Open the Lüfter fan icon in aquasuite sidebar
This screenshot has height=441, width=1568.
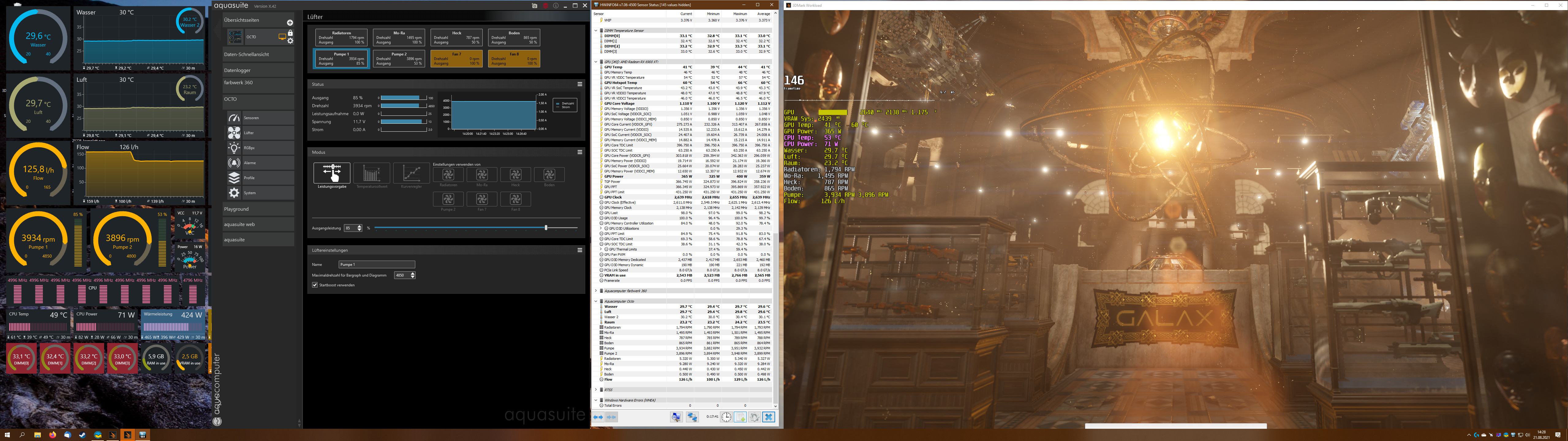[234, 133]
